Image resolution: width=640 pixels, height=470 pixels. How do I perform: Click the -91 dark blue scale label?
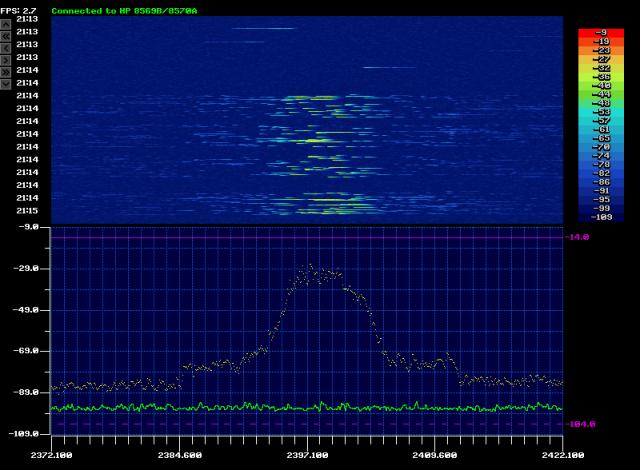coord(602,191)
